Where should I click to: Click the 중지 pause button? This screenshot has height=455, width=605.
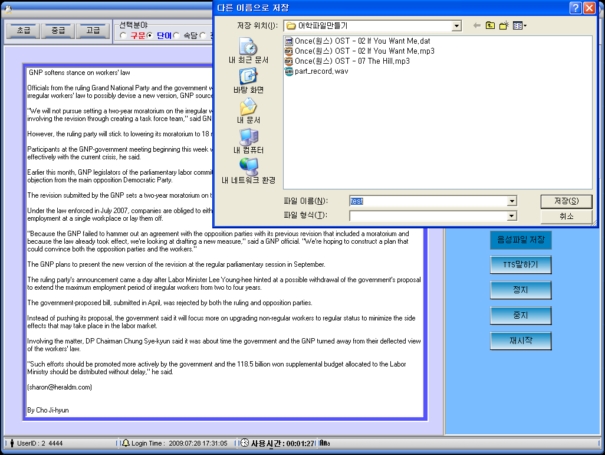coord(521,316)
